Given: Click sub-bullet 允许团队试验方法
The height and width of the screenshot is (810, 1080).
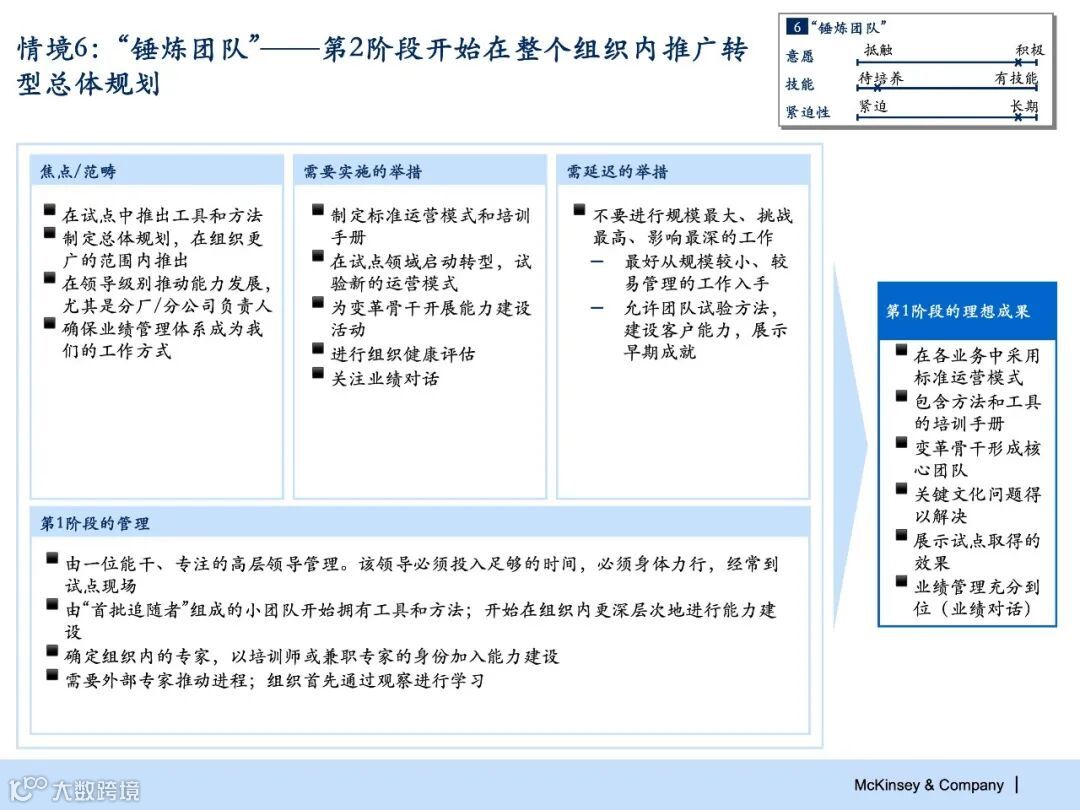Looking at the screenshot, I should (705, 329).
